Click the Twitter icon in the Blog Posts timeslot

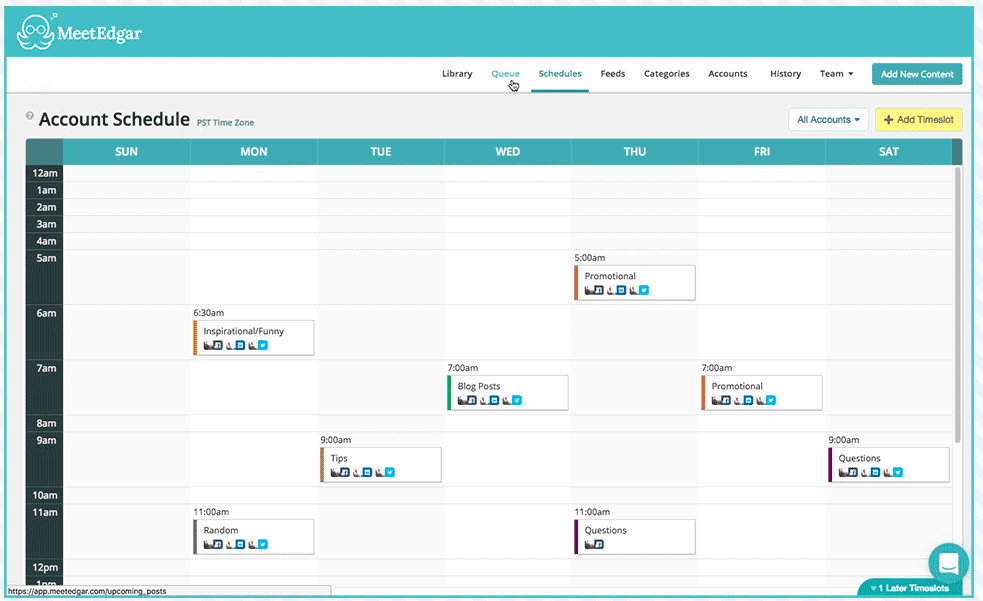pos(512,400)
